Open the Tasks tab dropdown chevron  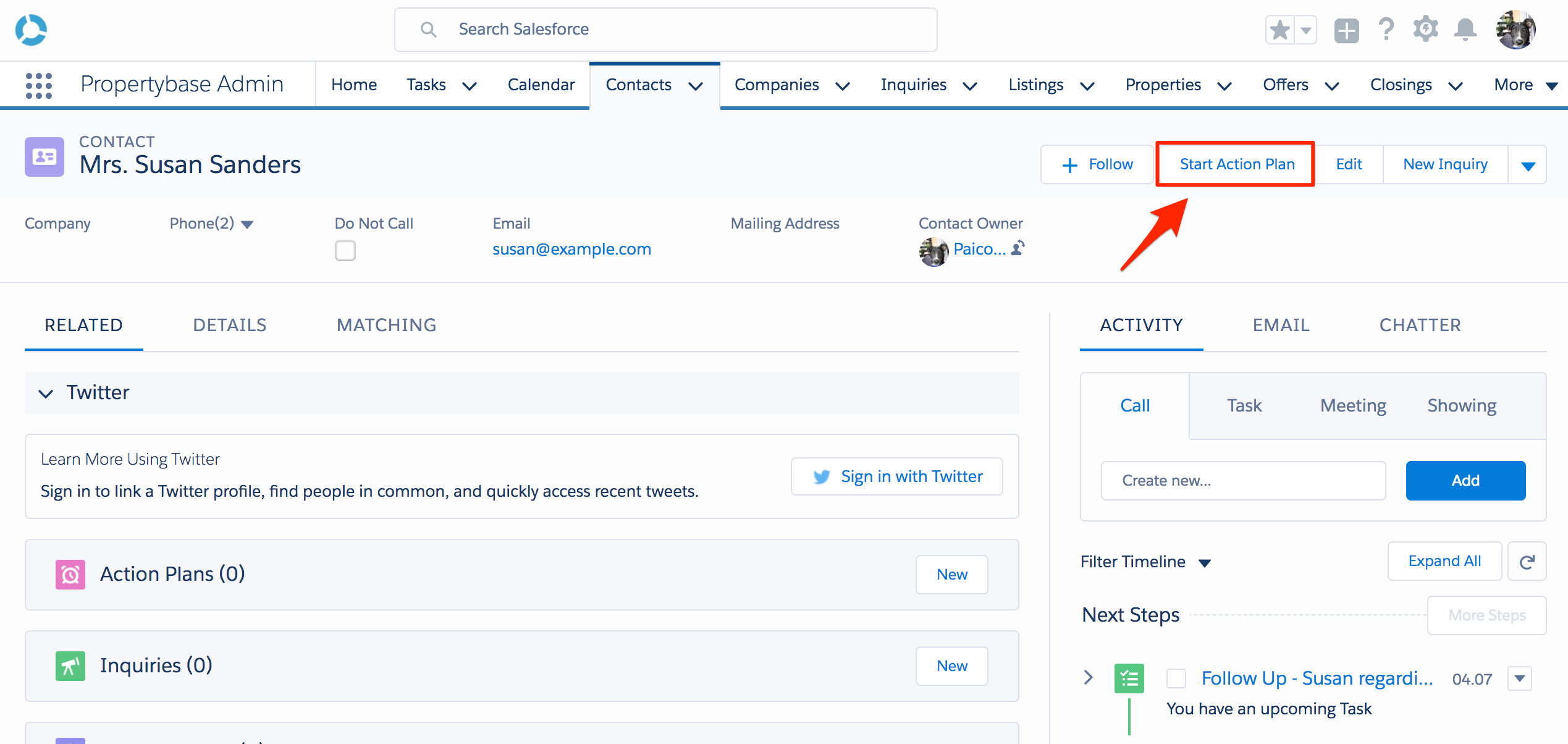pos(470,86)
